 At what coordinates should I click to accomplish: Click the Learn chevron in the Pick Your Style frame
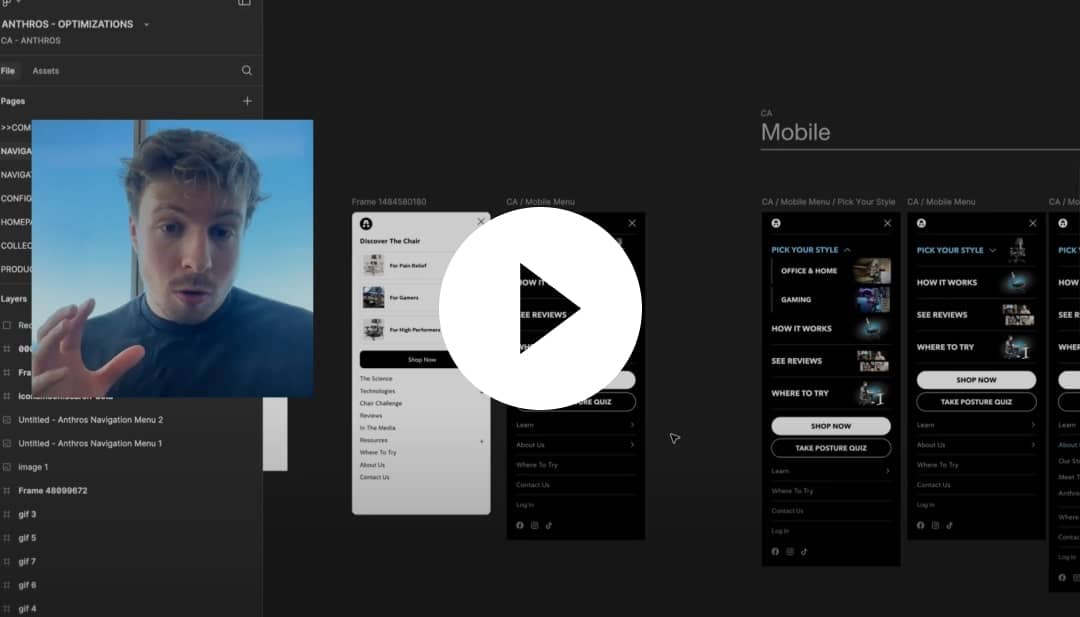pyautogui.click(x=887, y=471)
